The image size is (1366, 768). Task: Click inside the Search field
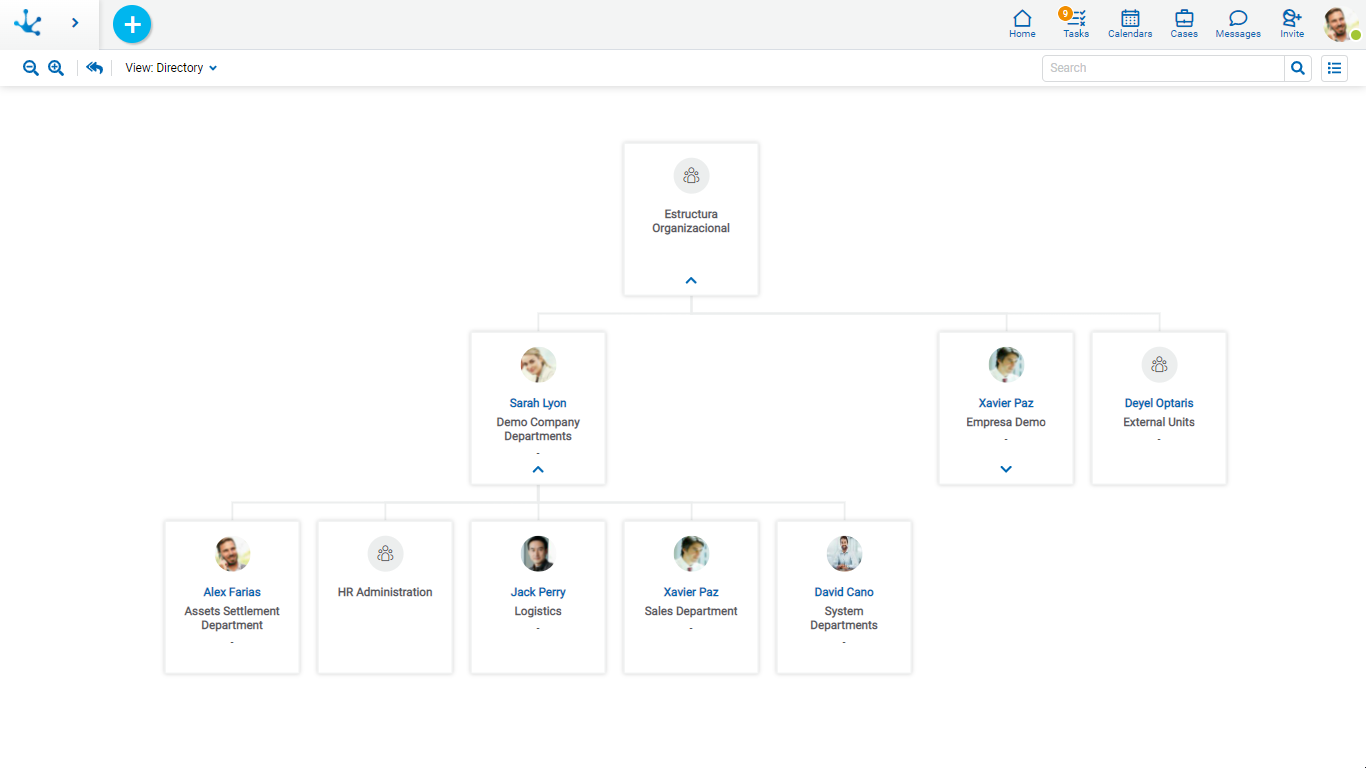1162,67
